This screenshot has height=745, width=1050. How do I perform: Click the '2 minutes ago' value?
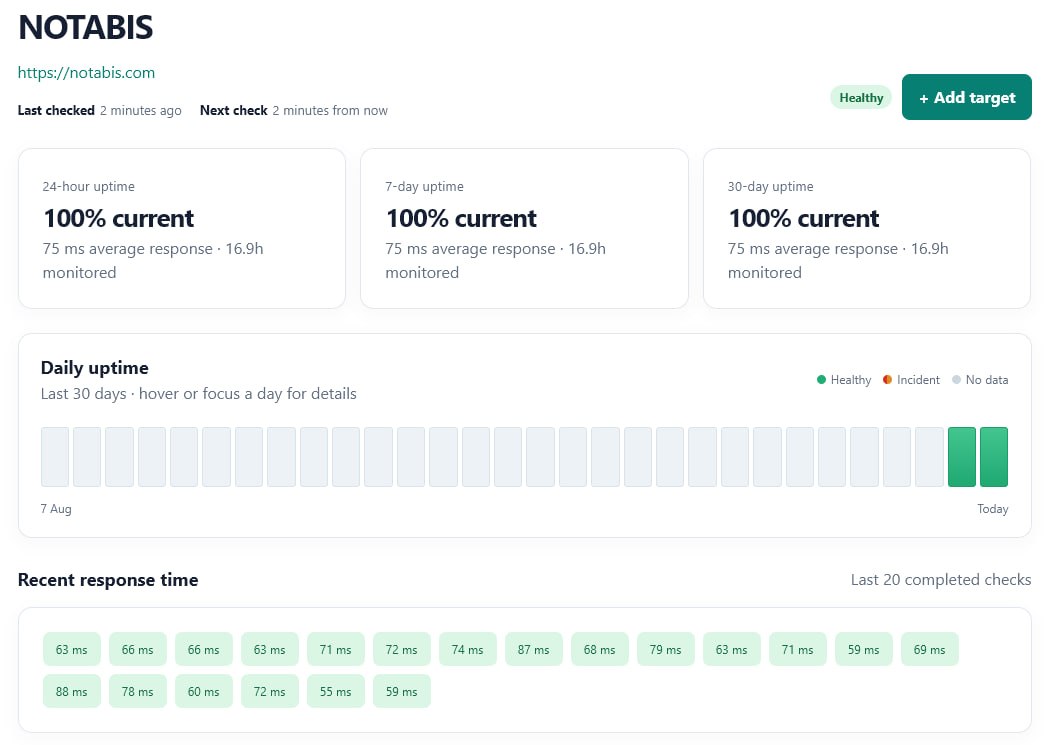(x=141, y=110)
